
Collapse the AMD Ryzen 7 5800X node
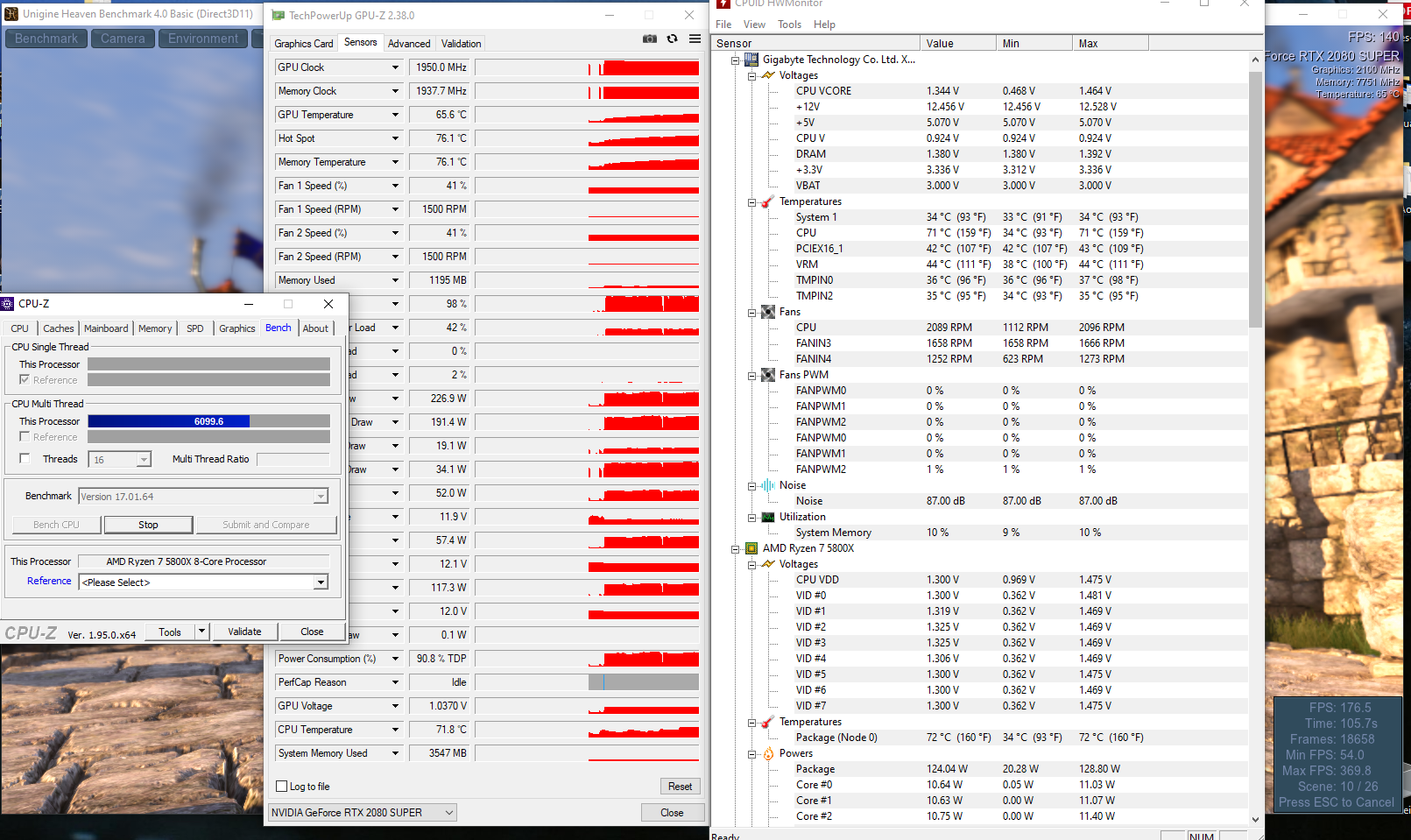[x=735, y=548]
